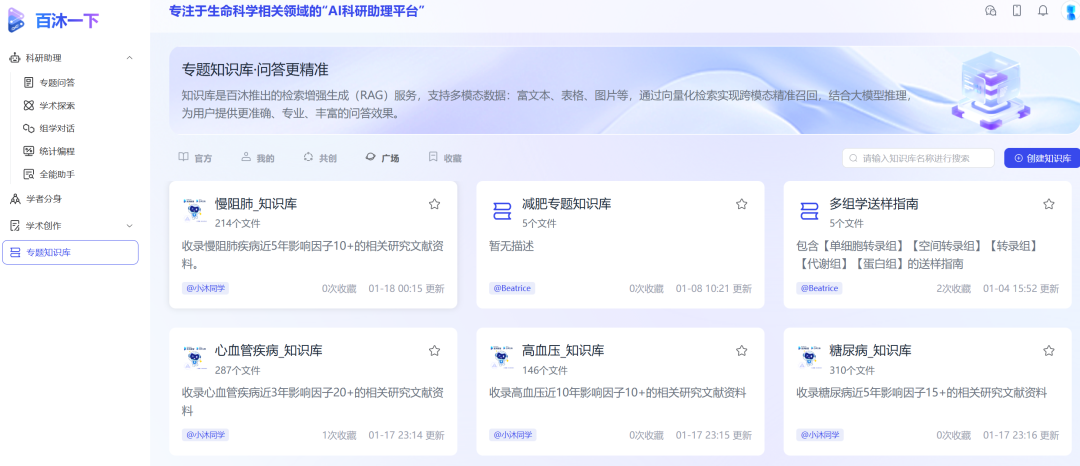
Task: Collapse the 科研助理 section chevron
Action: [129, 58]
